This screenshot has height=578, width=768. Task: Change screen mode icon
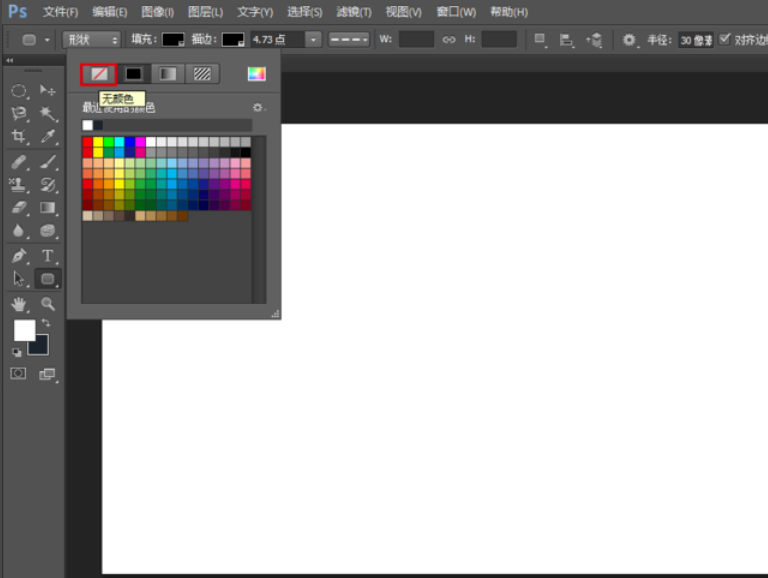48,374
